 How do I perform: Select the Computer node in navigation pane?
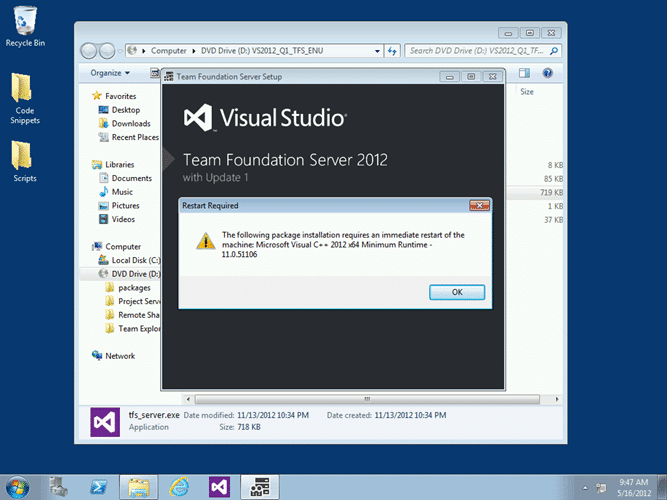(123, 246)
